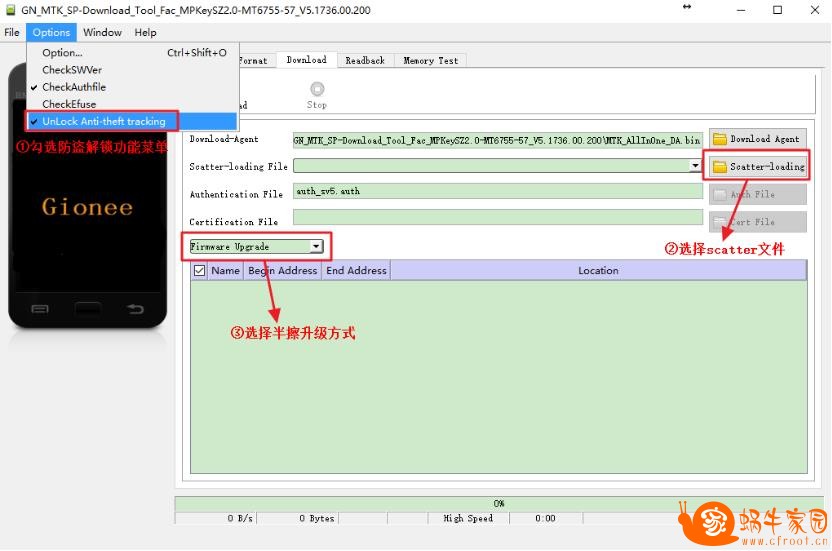Click the Scatter-loading folder button
Image resolution: width=832 pixels, height=551 pixels.
click(x=757, y=167)
